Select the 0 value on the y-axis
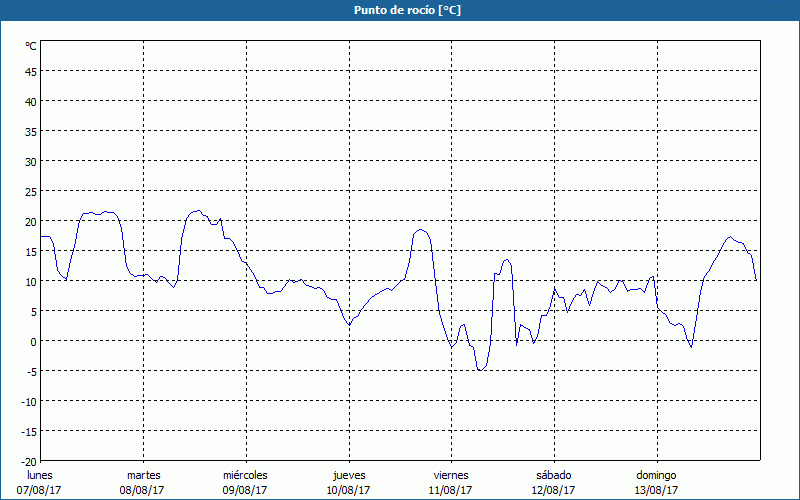 point(33,341)
